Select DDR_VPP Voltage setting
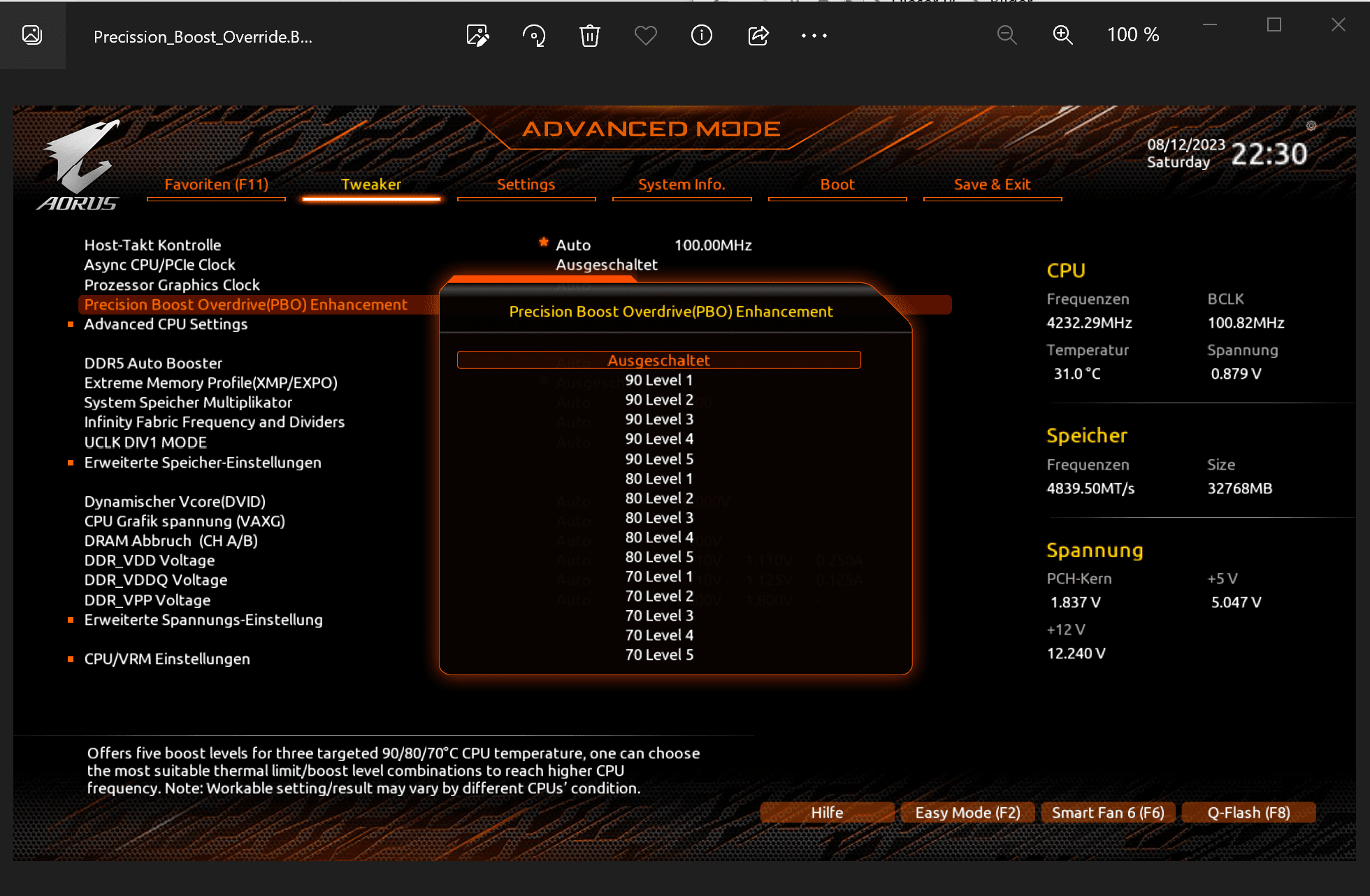The height and width of the screenshot is (896, 1370). point(147,600)
